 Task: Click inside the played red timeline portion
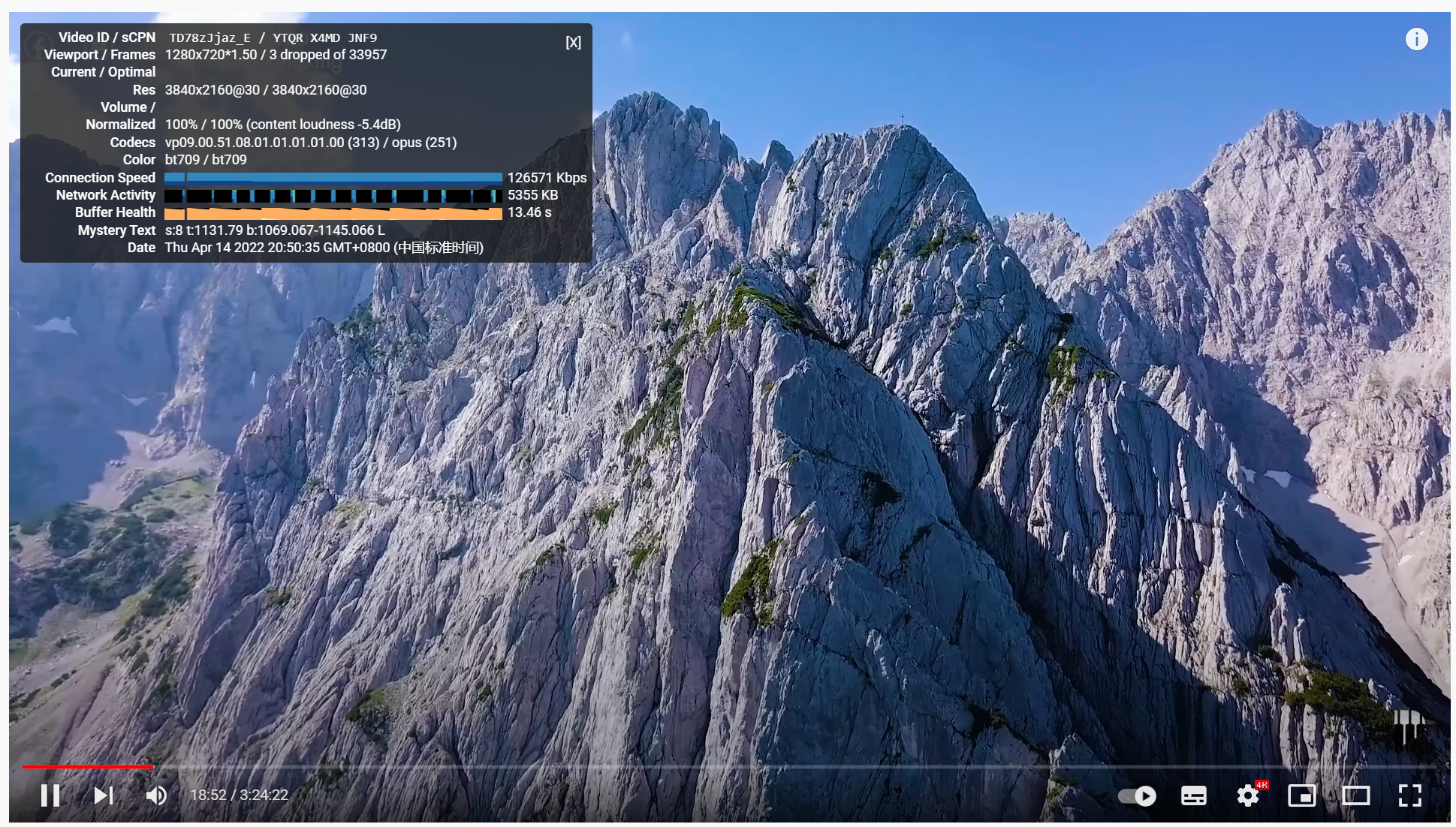pos(86,766)
